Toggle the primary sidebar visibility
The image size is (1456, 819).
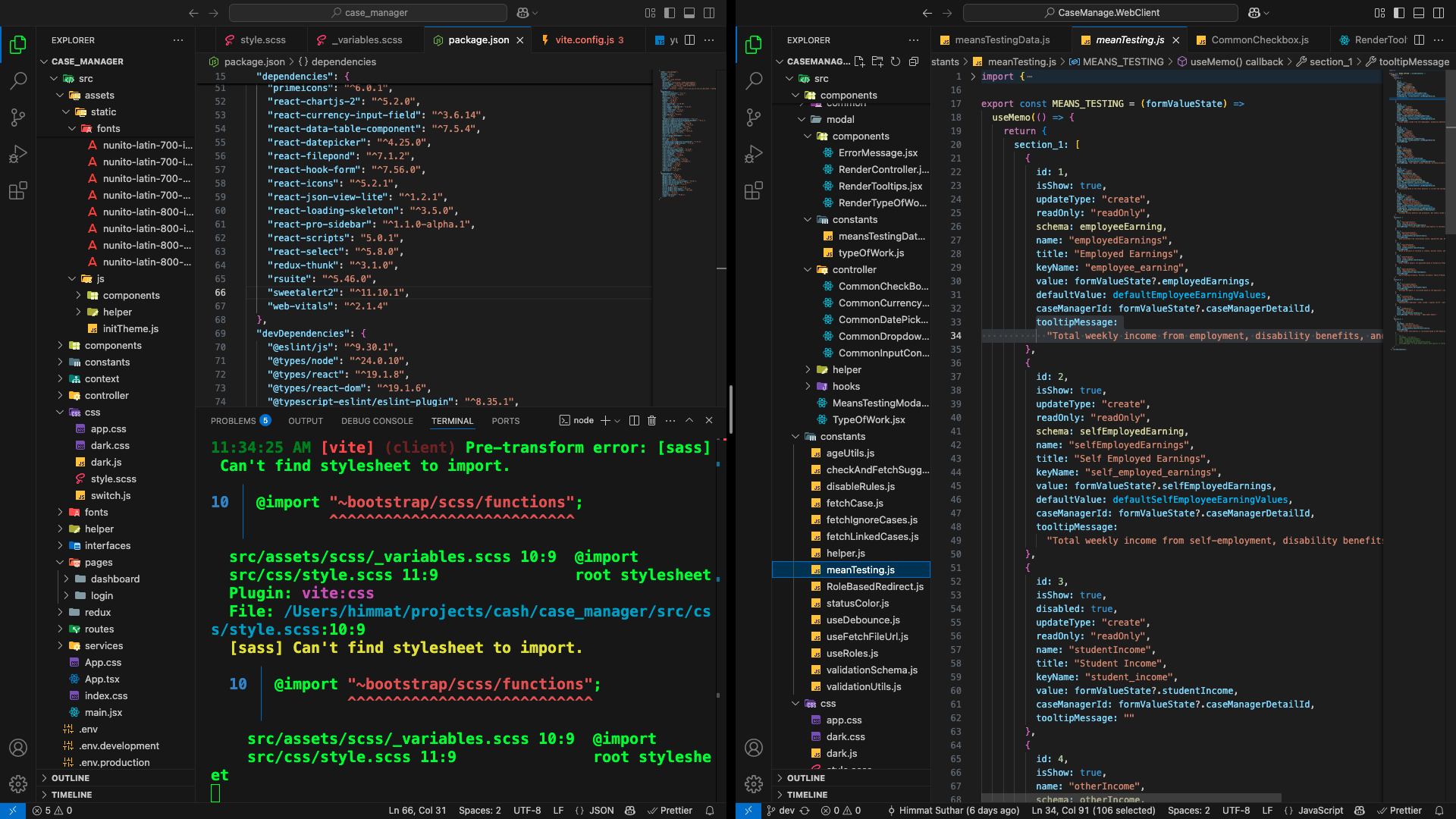668,13
